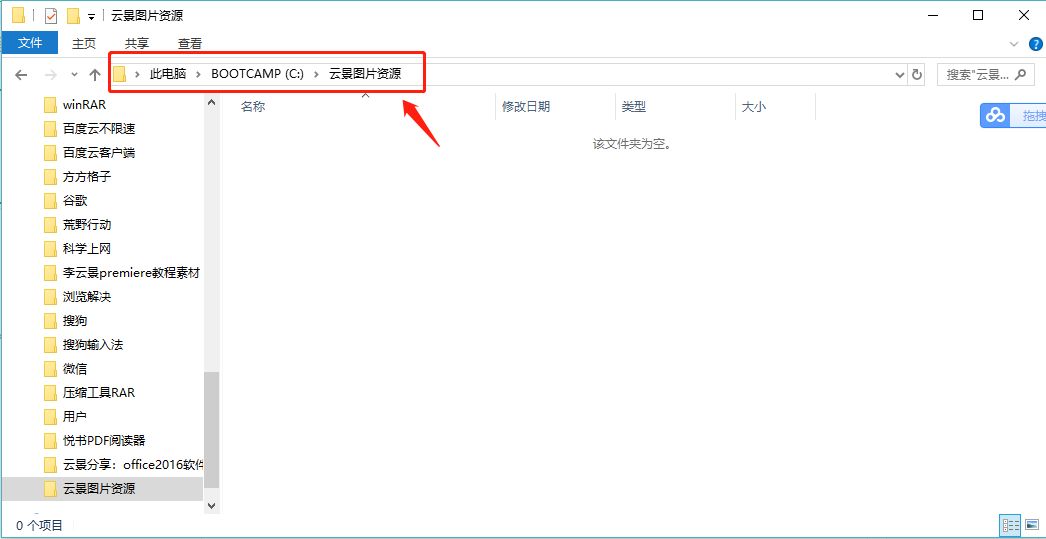1046x539 pixels.
Task: Click the winRAR folder icon
Action: point(50,105)
